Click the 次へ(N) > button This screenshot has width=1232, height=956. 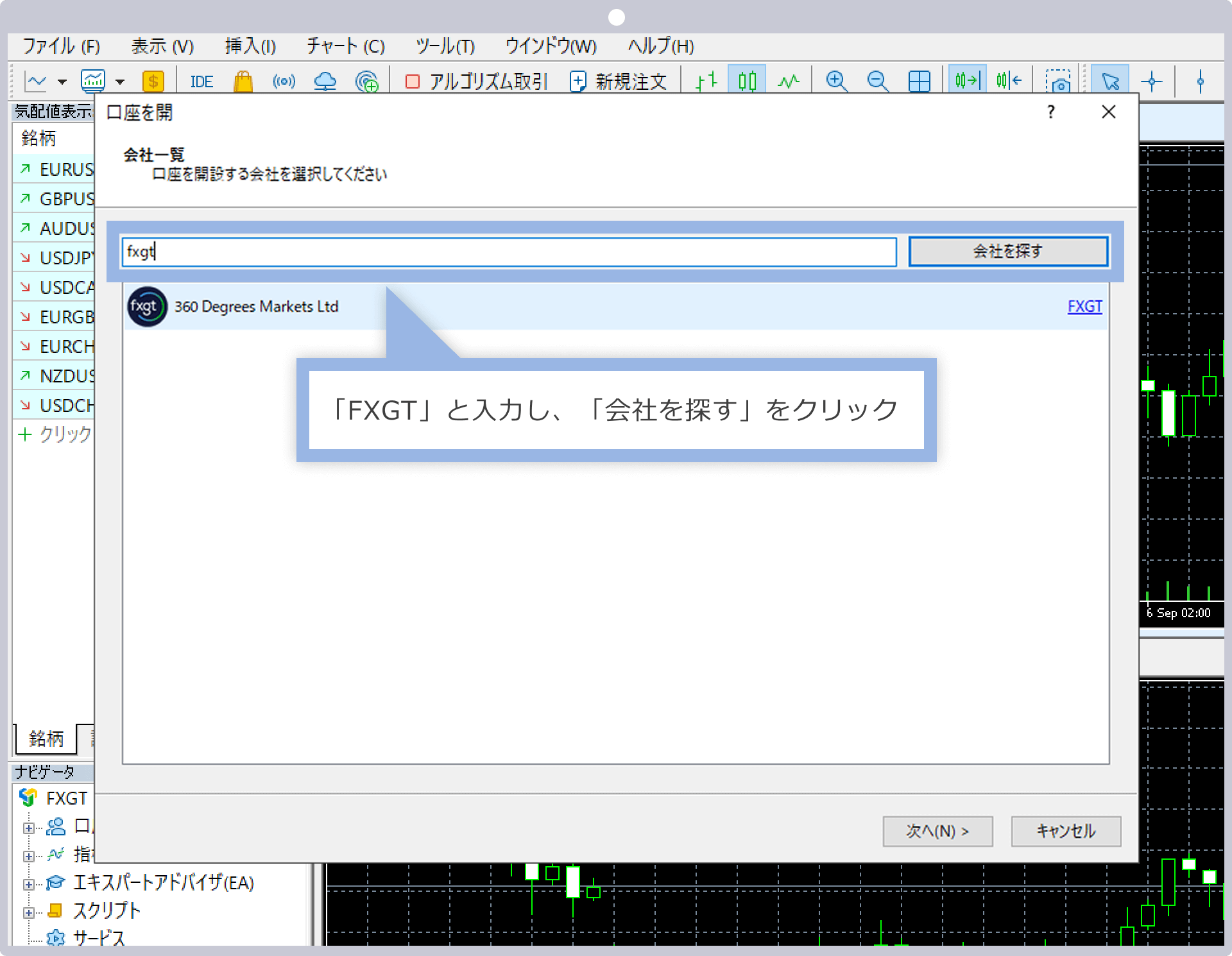coord(937,832)
